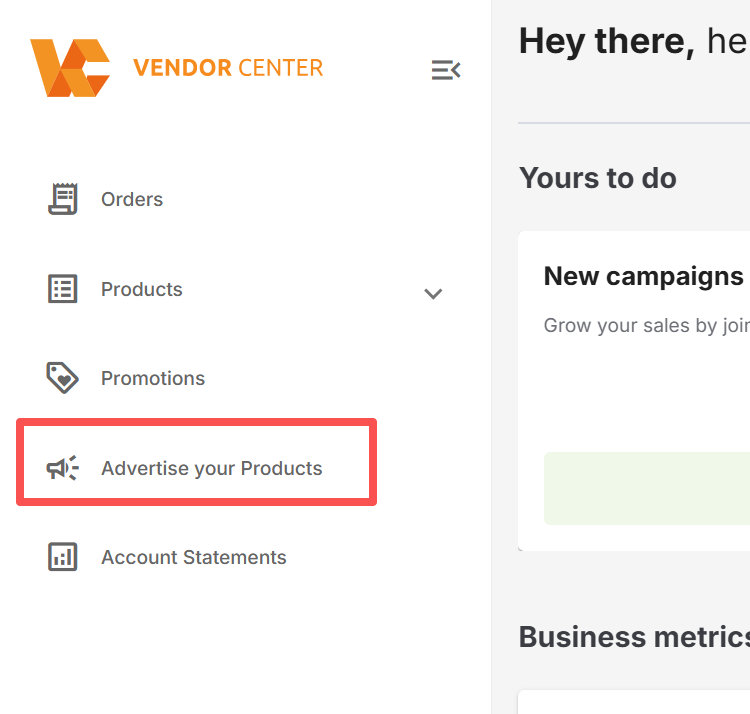Open the Orders menu item

point(132,199)
